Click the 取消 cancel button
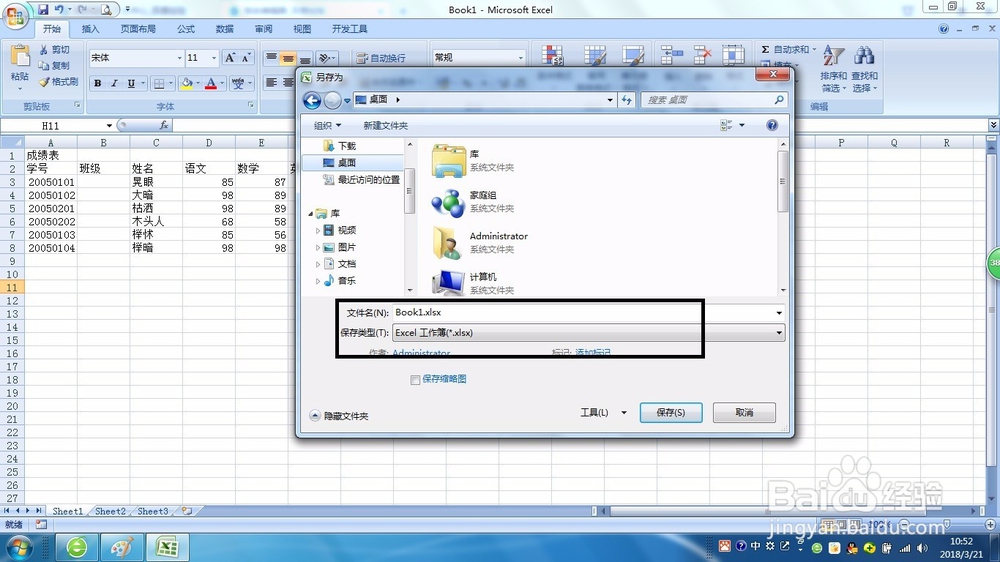 tap(744, 413)
